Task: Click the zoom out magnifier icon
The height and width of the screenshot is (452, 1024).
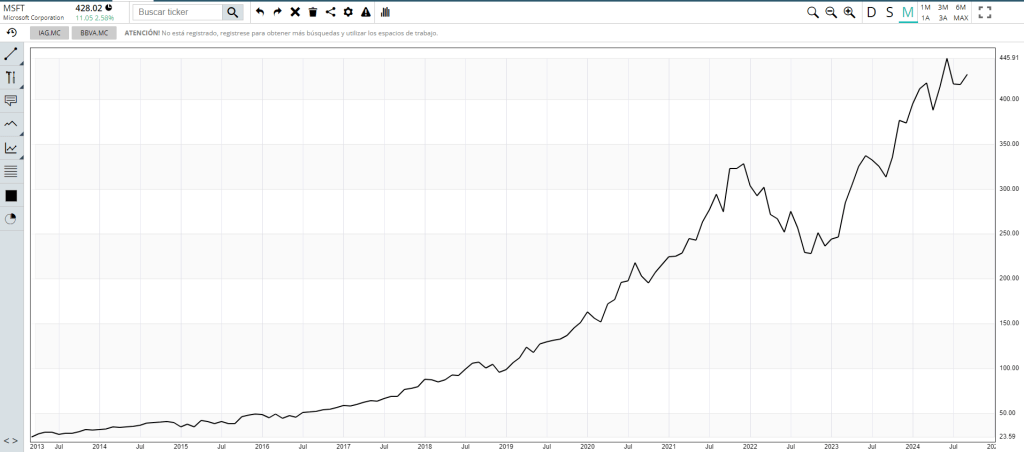Action: (831, 12)
